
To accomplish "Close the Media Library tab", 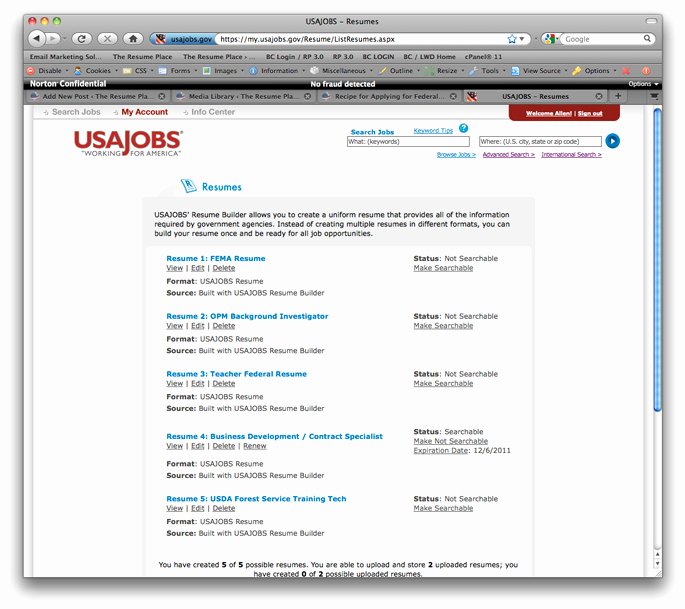I will click(308, 96).
